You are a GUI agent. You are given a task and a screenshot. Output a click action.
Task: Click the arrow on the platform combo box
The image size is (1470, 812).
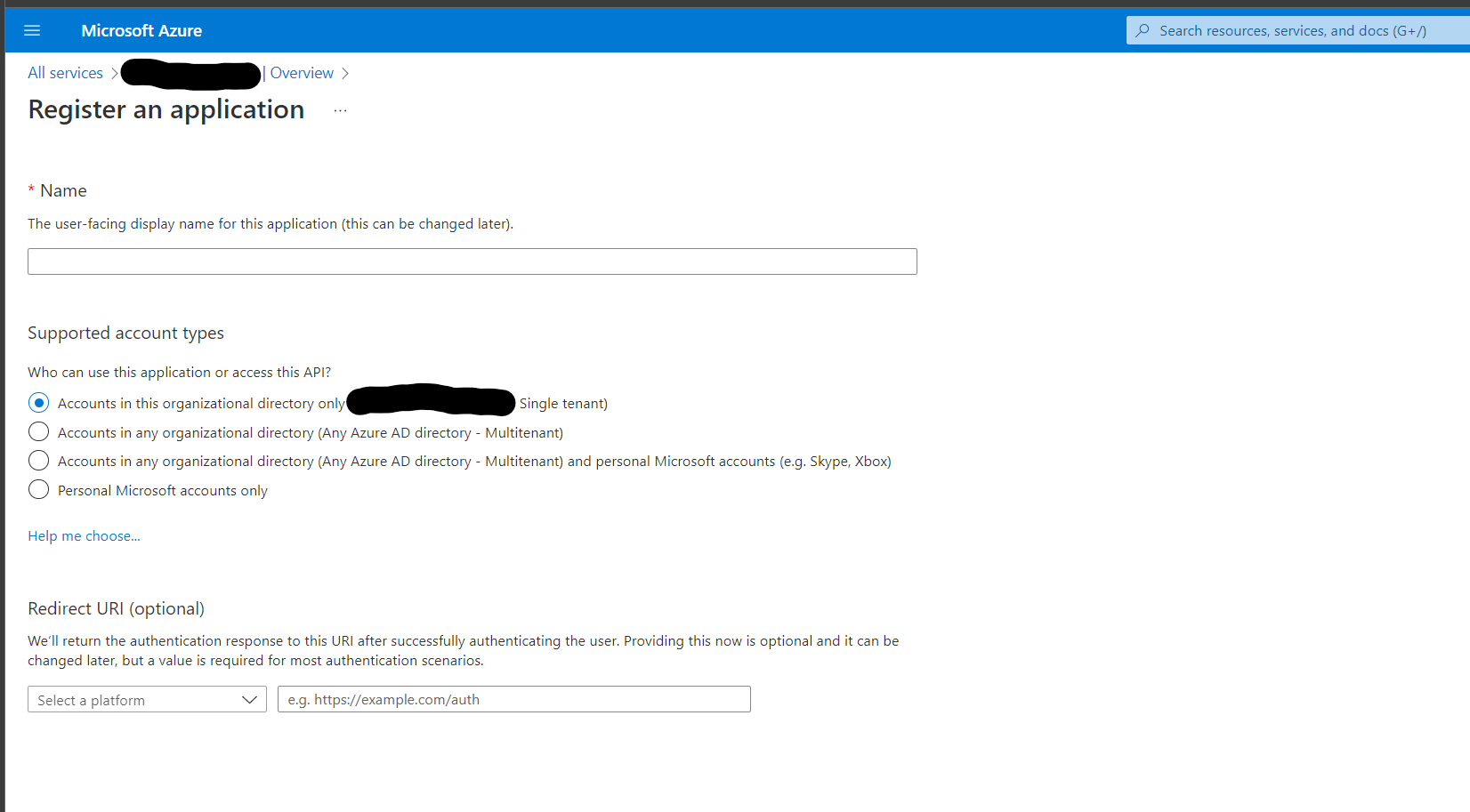(x=249, y=700)
